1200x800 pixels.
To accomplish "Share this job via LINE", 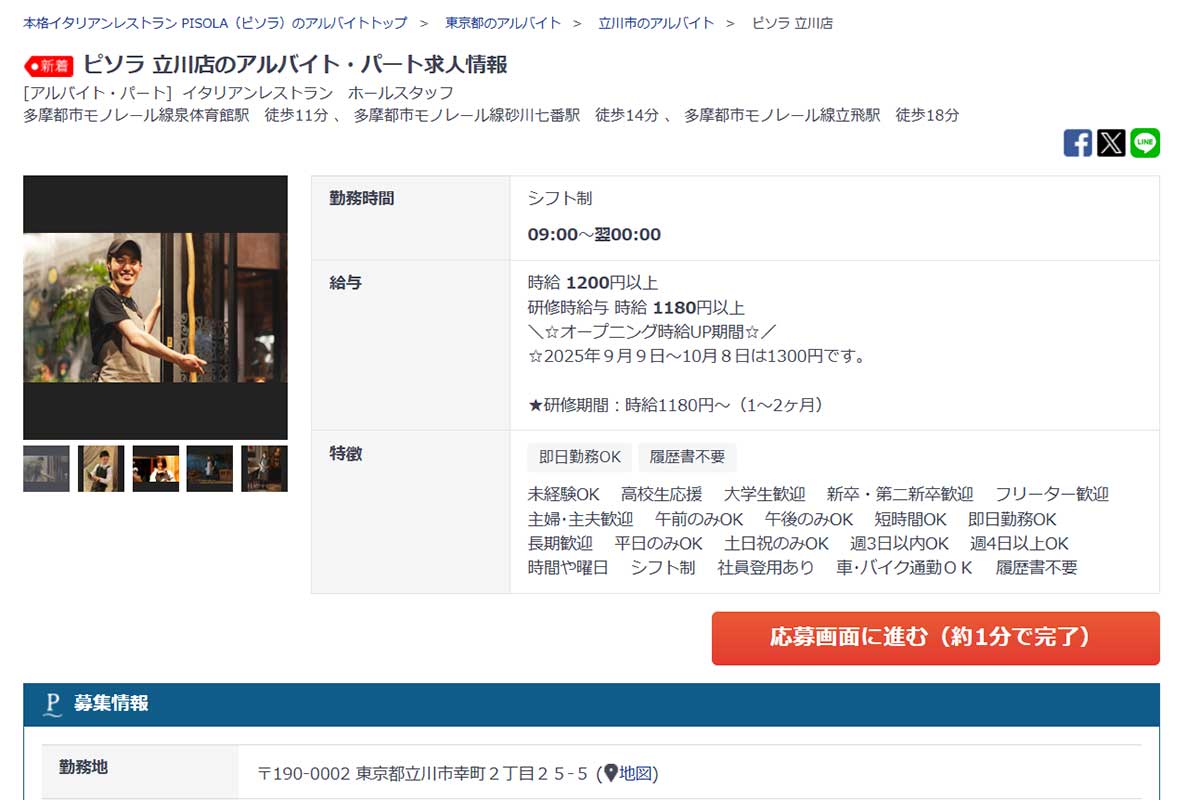I will click(x=1145, y=143).
